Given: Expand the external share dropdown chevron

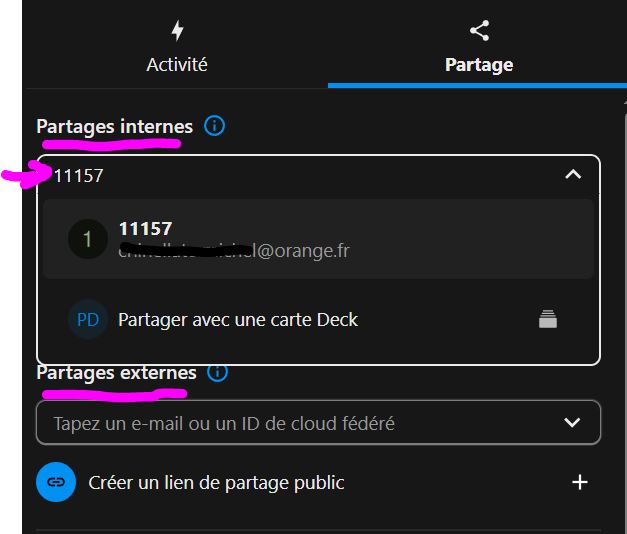Looking at the screenshot, I should (x=572, y=423).
